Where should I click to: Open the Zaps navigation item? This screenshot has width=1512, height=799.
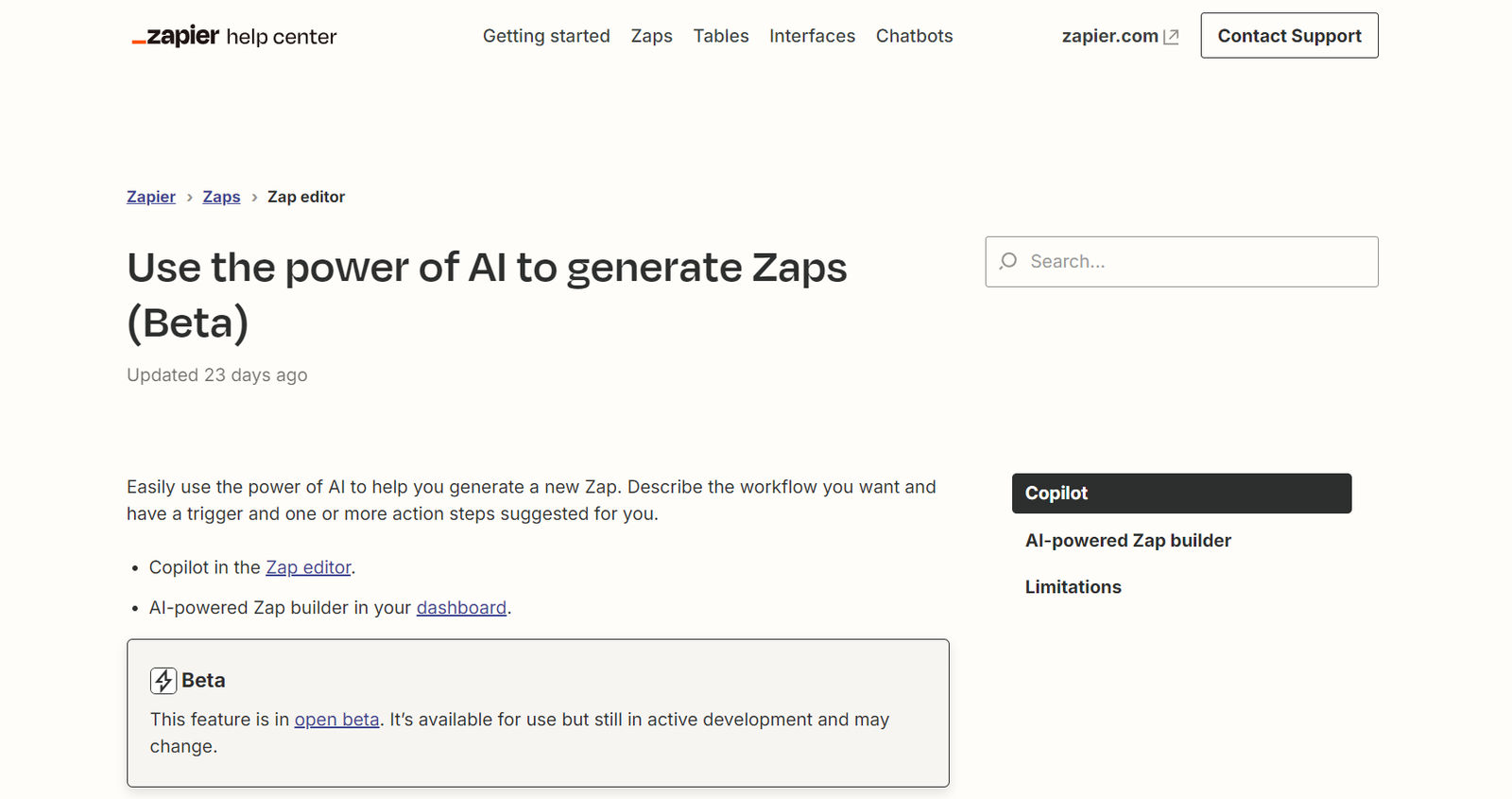(652, 36)
